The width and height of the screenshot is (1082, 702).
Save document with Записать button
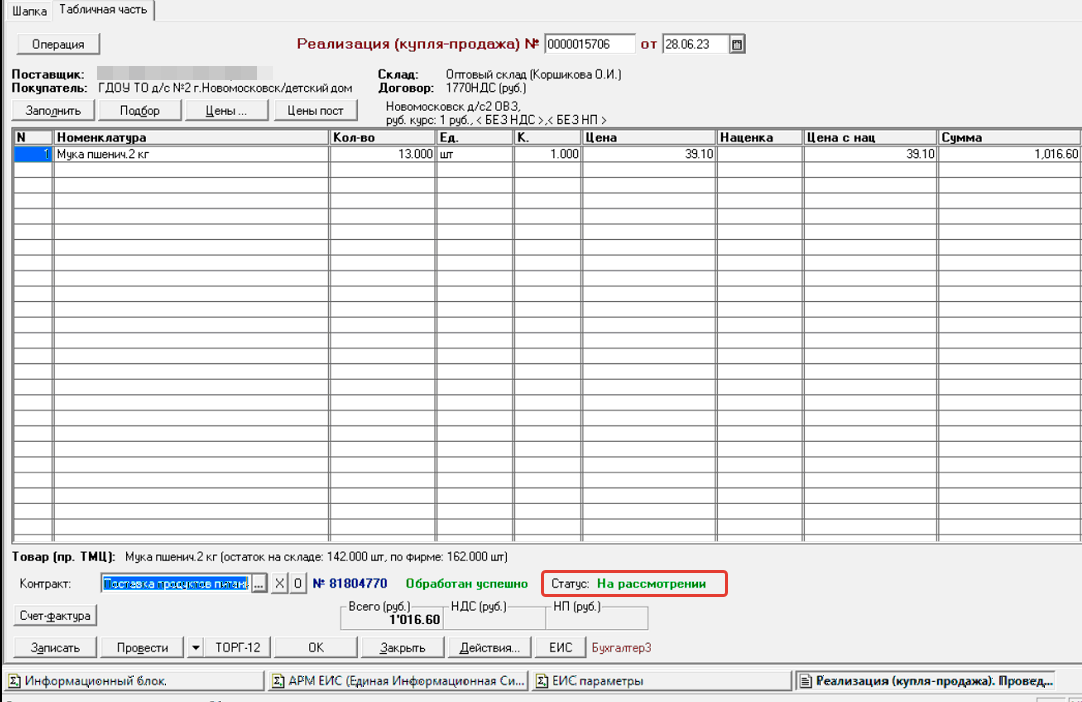(x=55, y=647)
